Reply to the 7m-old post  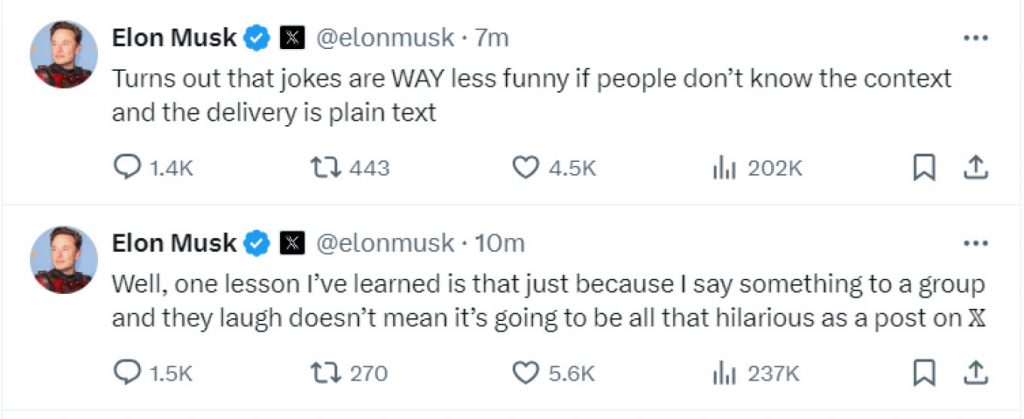(x=127, y=168)
